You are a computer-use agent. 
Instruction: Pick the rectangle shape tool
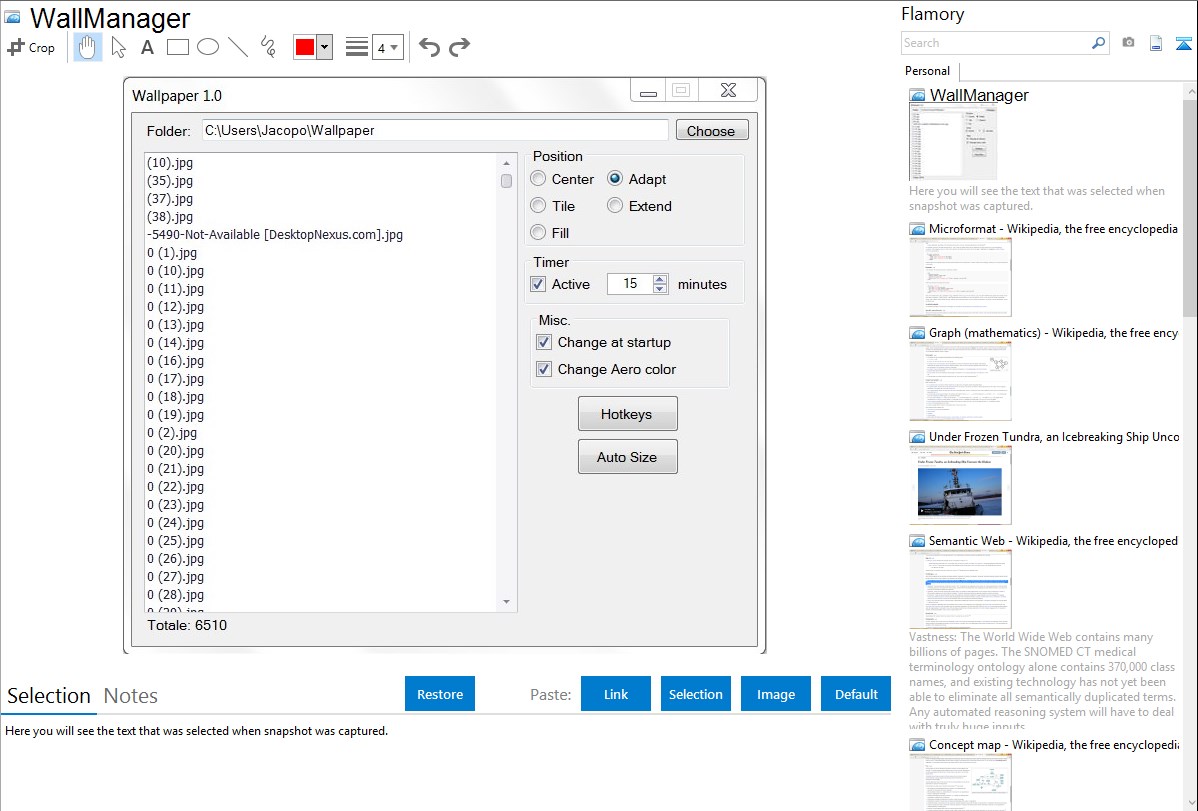coord(178,47)
